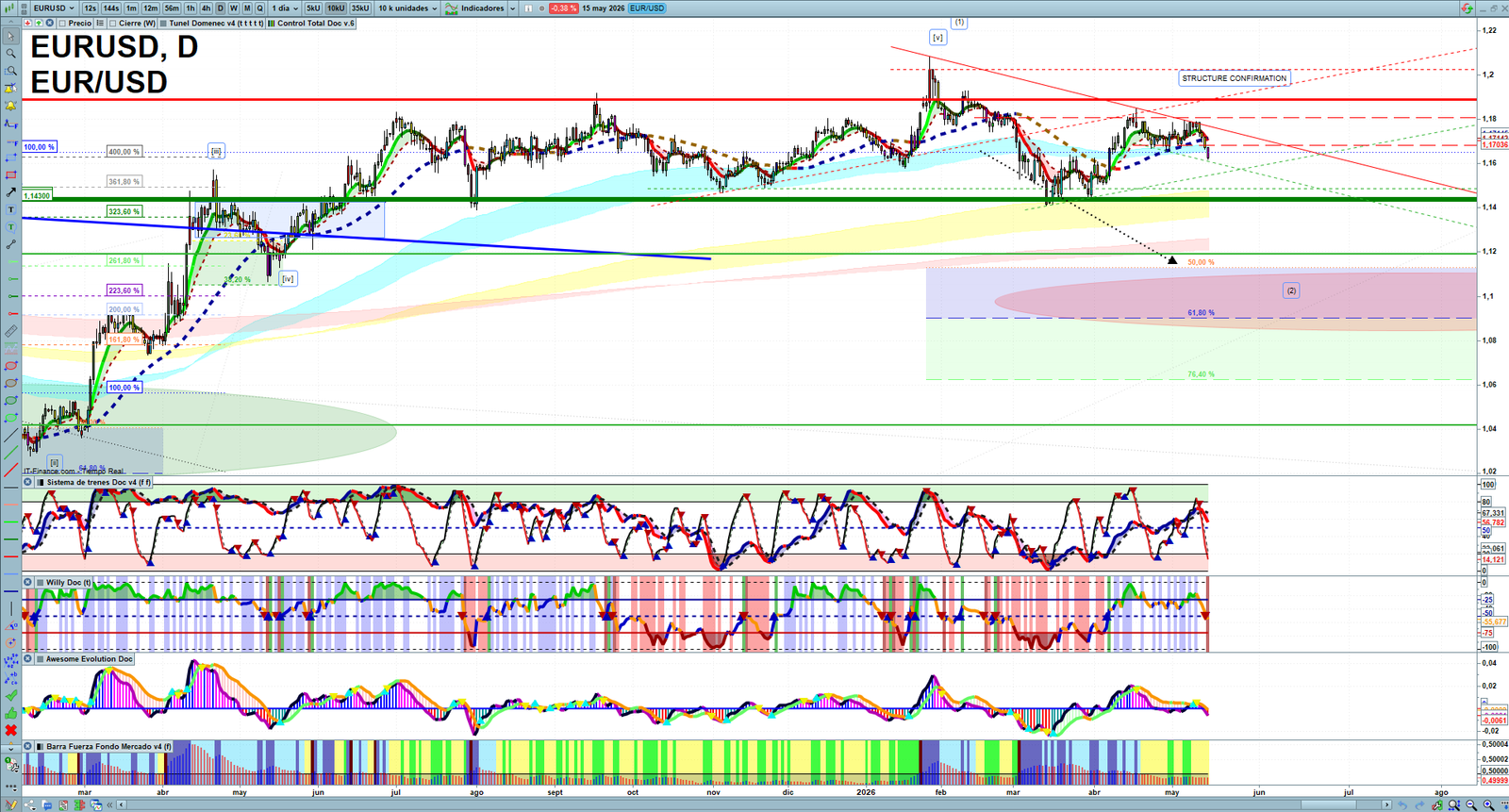Screen dimensions: 1509x812
Task: Select the segment line tool
Action: point(10,244)
